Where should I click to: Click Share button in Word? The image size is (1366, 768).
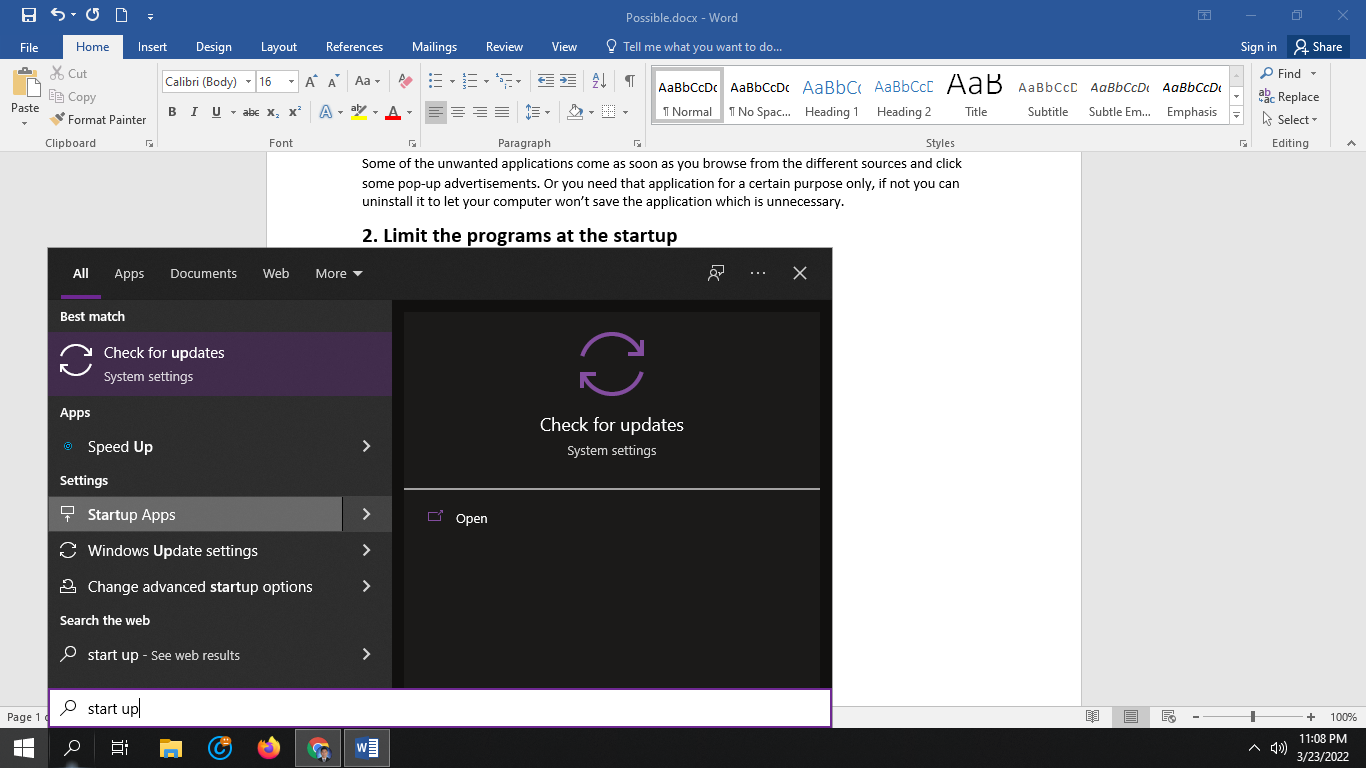1317,46
